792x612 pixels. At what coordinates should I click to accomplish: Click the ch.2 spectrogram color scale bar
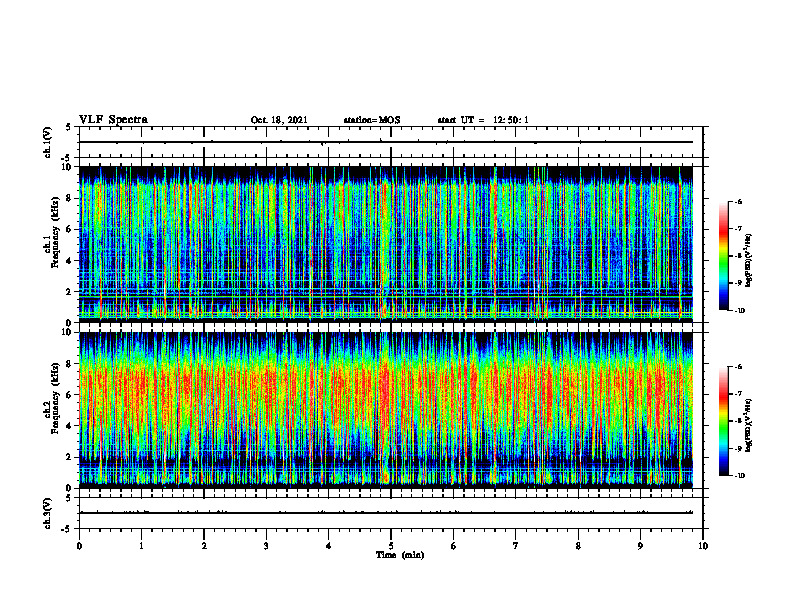[724, 421]
